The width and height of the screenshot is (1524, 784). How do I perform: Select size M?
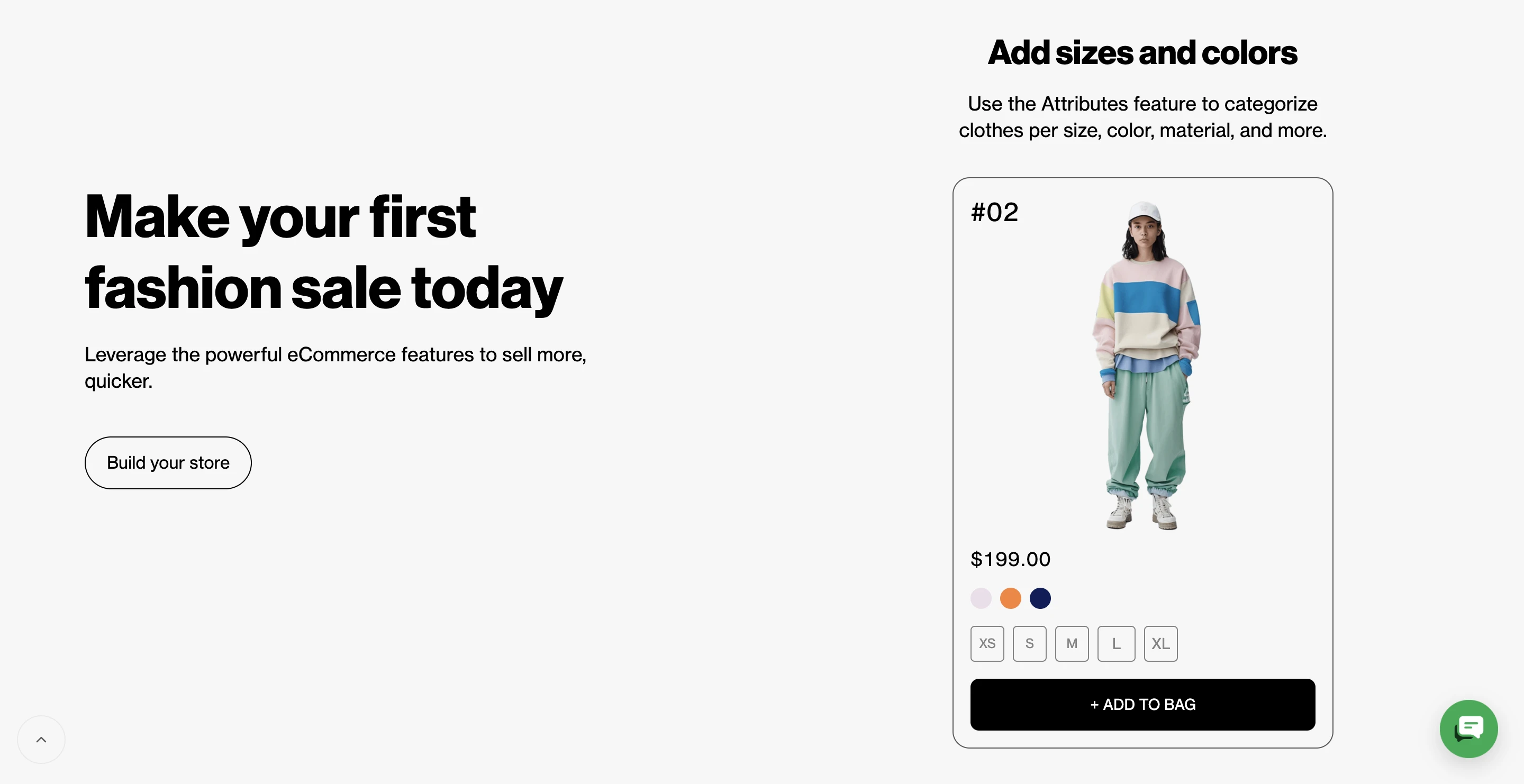tap(1072, 643)
